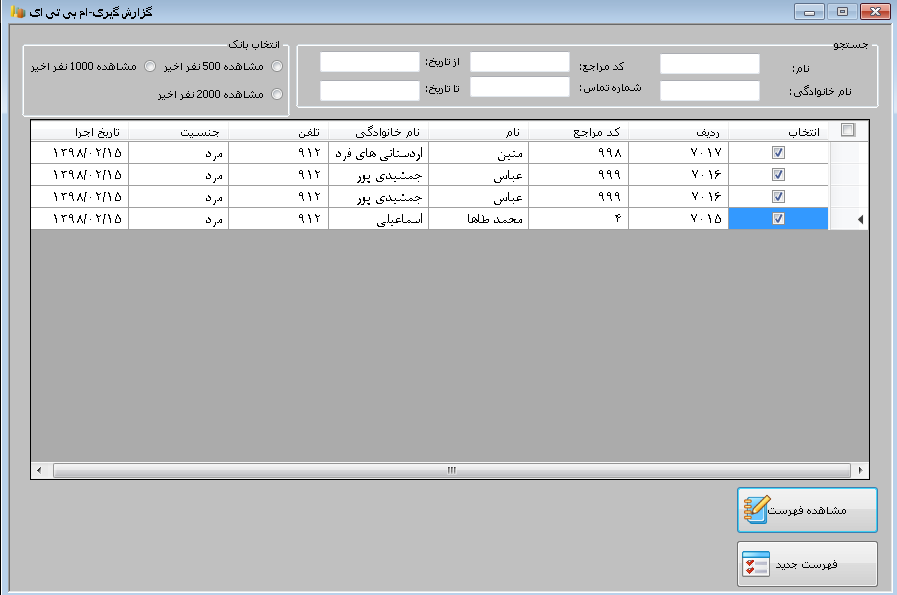Screen dimensions: 897x595
Task: Toggle the select-all checkbox in the grid header
Action: point(848,130)
